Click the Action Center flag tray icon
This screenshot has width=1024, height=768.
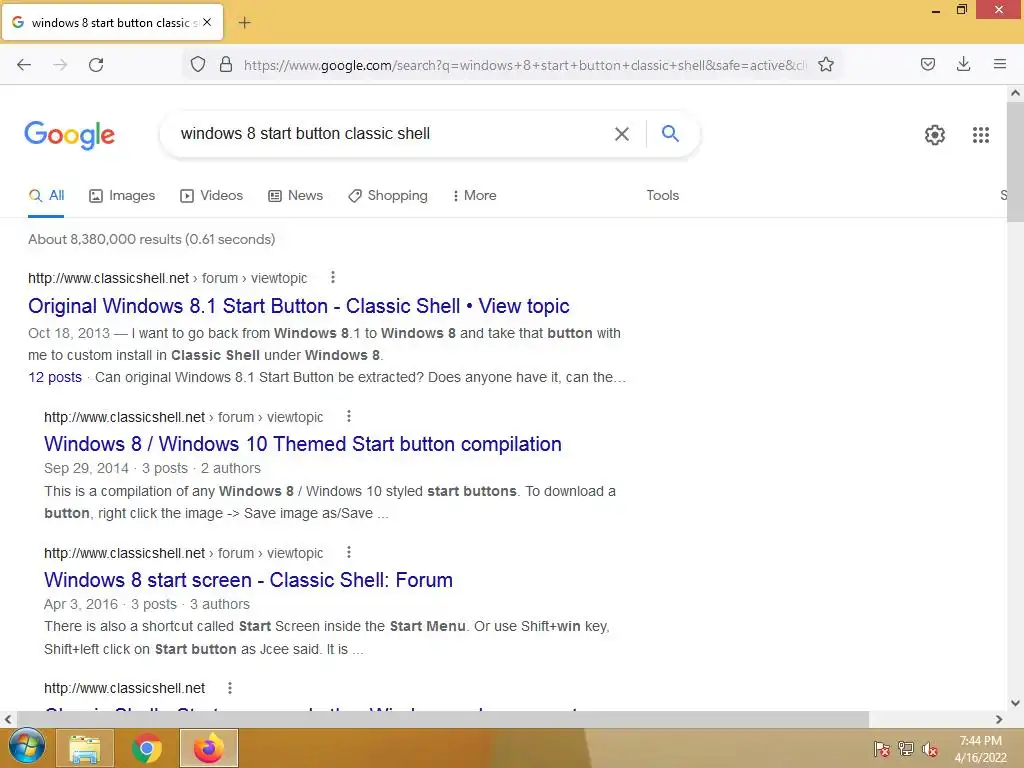(x=882, y=748)
